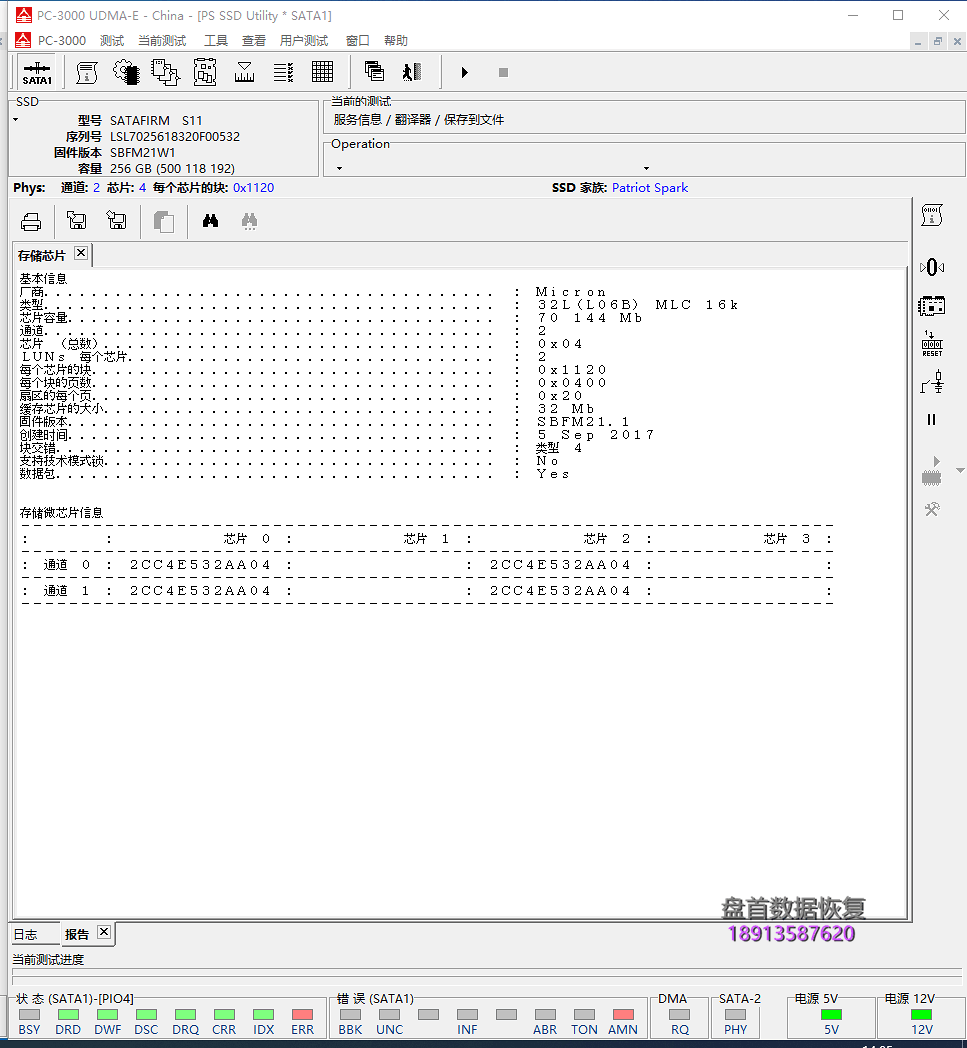Open the 用户测试 menu

click(x=303, y=41)
